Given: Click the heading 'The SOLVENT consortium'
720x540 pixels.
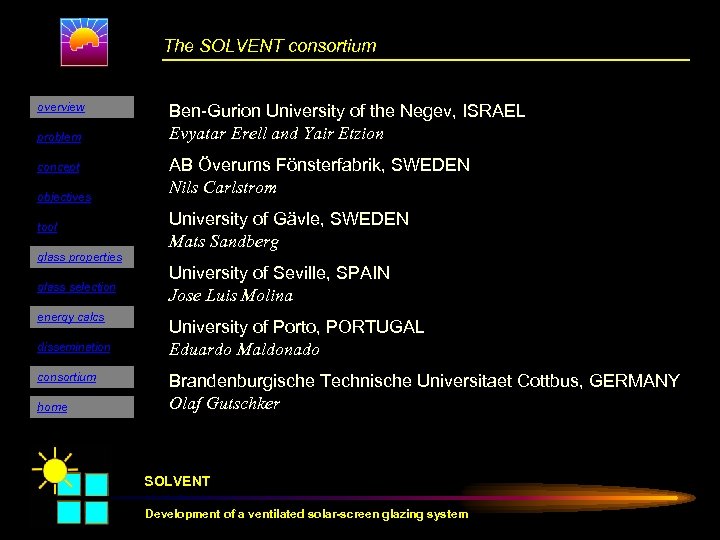Looking at the screenshot, I should coord(270,45).
